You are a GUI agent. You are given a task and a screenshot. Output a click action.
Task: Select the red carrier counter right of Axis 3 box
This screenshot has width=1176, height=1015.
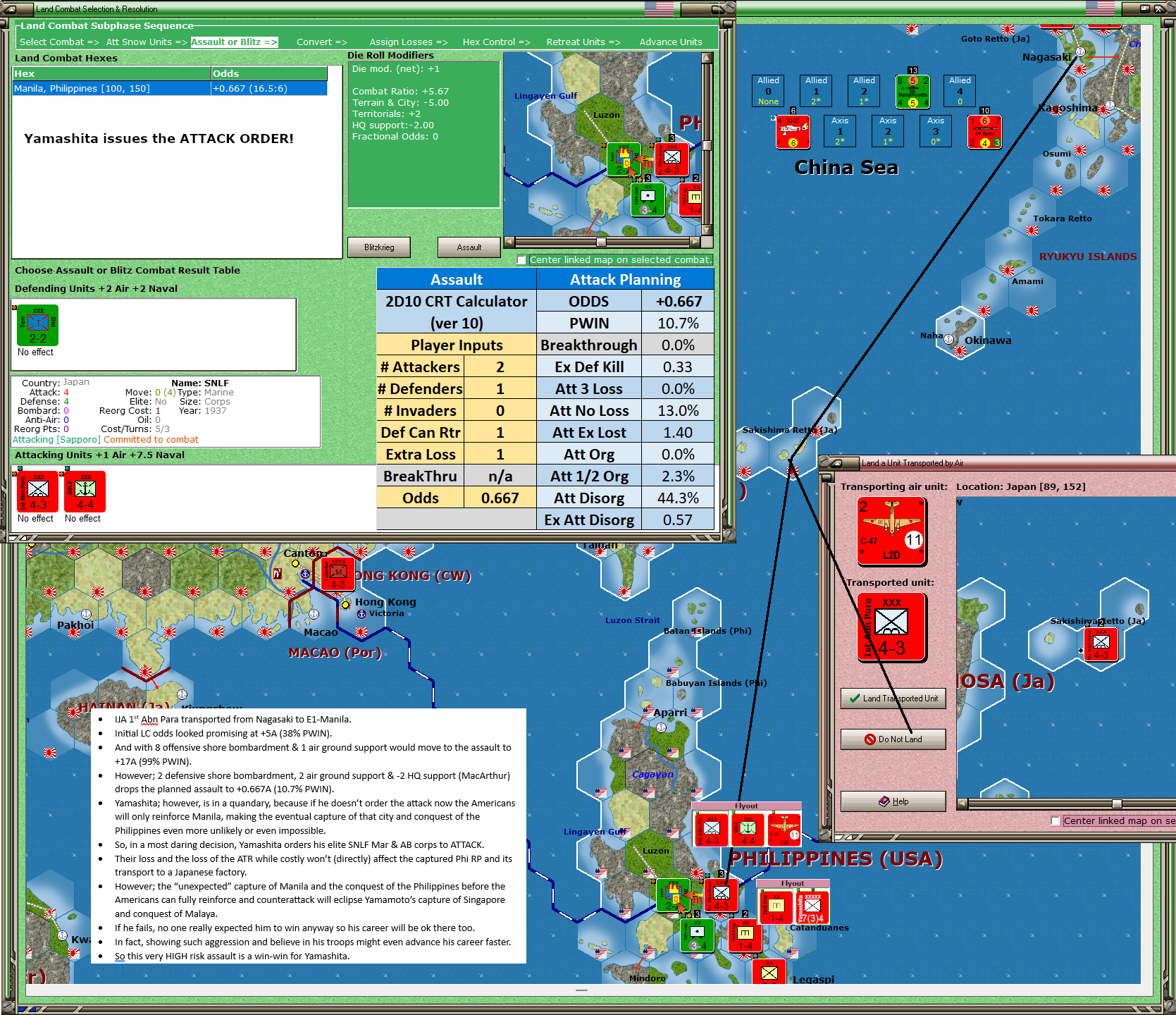(x=984, y=132)
